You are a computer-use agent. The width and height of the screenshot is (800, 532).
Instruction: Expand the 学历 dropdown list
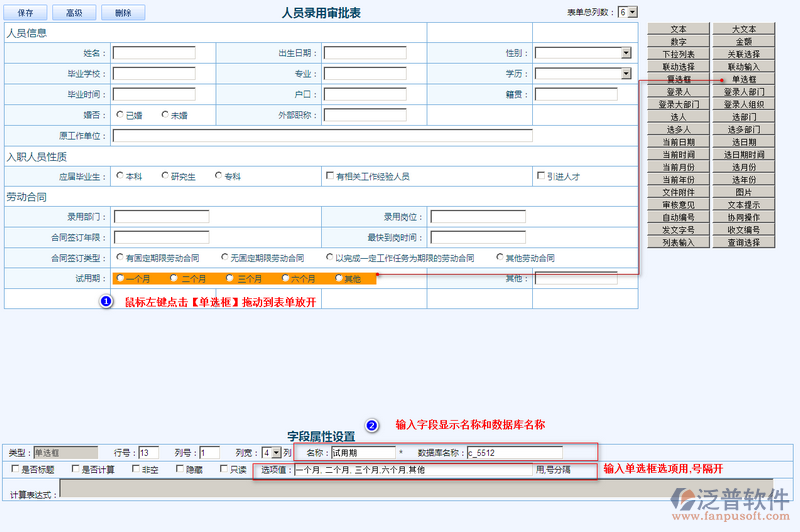pos(626,73)
